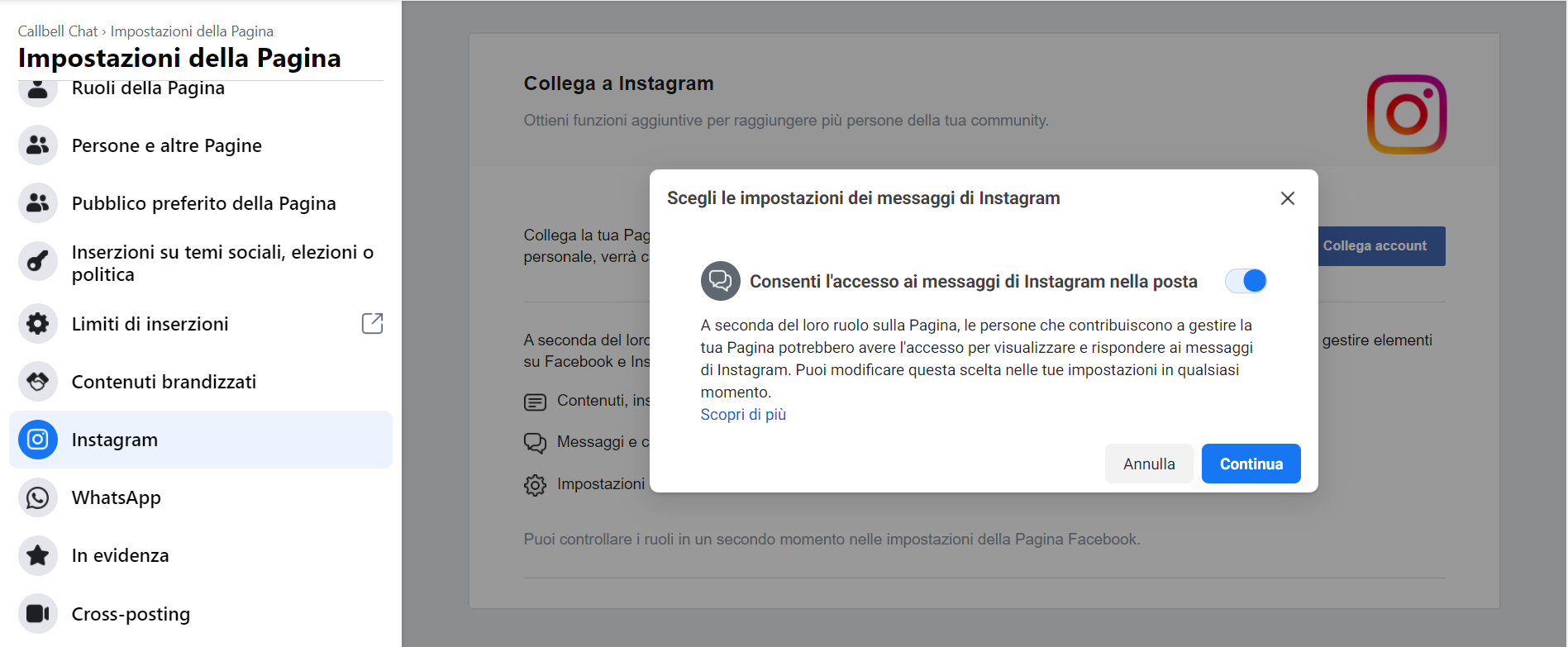Click the dialog title Scegli le impostazioni
This screenshot has height=647, width=1568.
coord(863,198)
